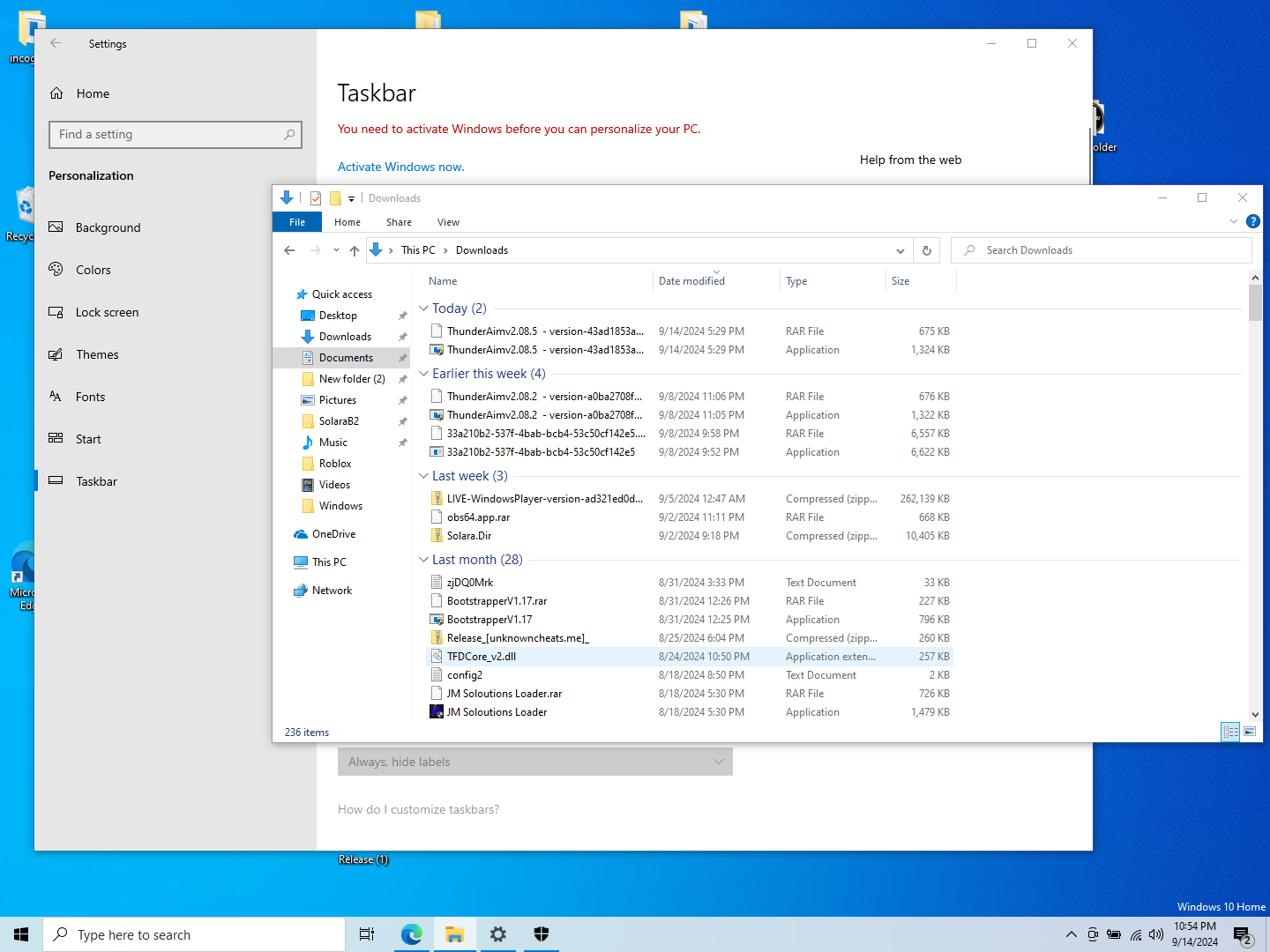Screen dimensions: 1270x952
Task: Collapse the Earlier this week group
Action: tap(423, 374)
